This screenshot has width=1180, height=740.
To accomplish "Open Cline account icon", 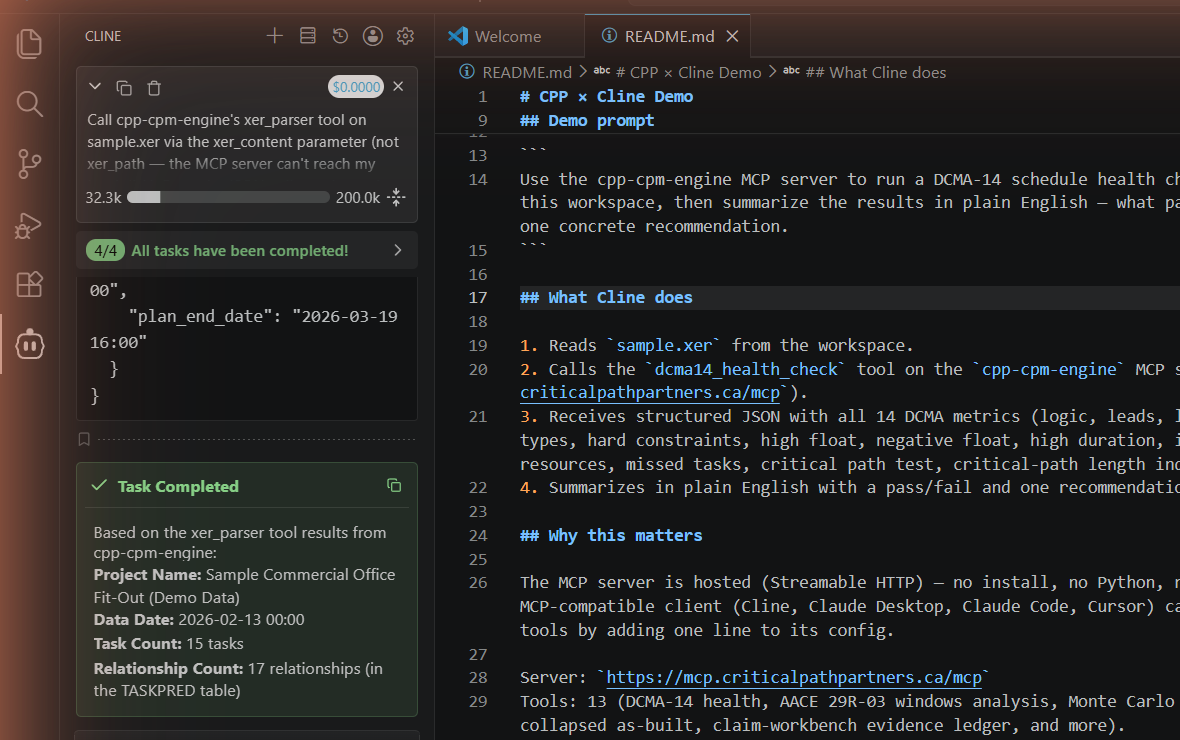I will point(373,36).
